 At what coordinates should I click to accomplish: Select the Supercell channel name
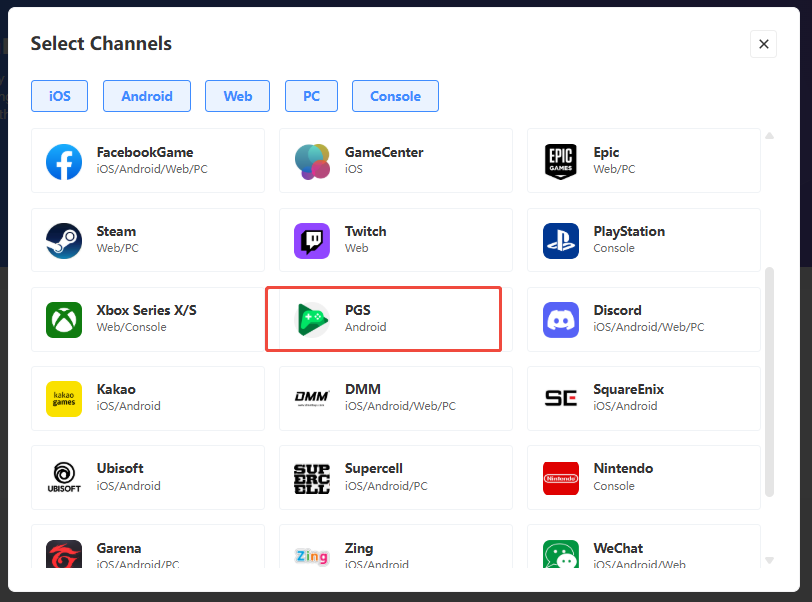pos(374,468)
